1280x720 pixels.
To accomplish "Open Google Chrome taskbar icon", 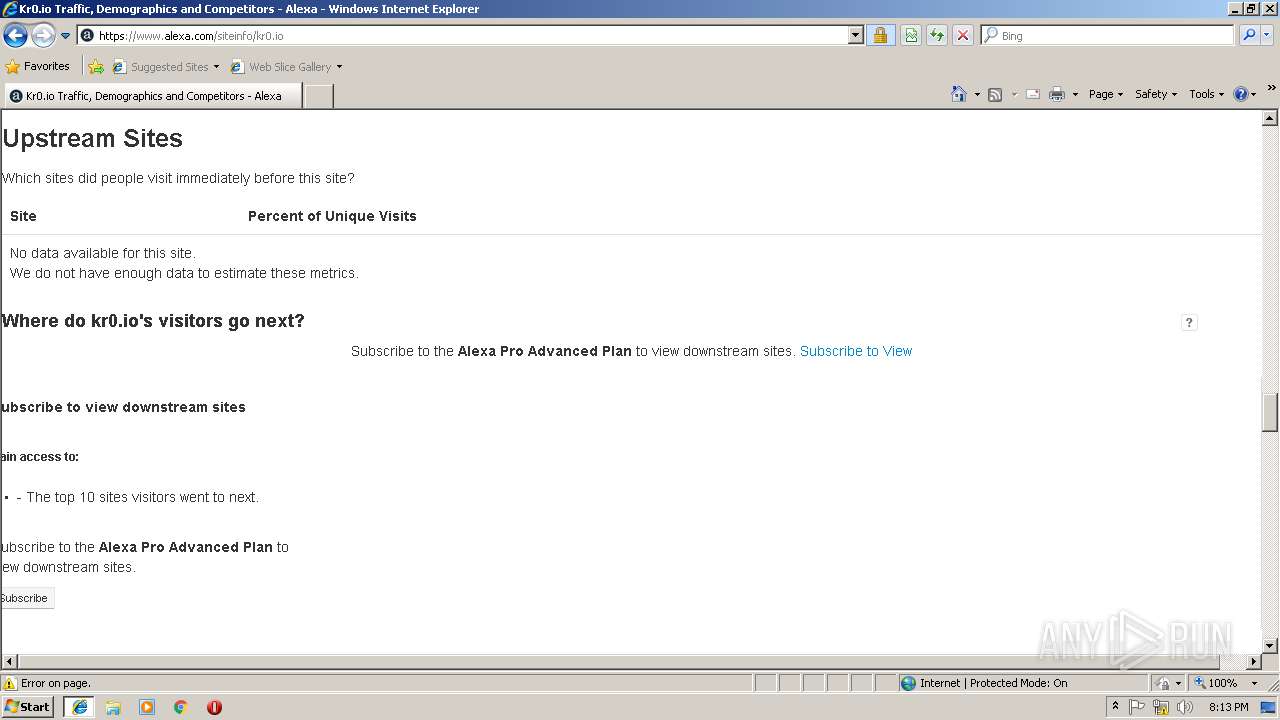I will 181,707.
